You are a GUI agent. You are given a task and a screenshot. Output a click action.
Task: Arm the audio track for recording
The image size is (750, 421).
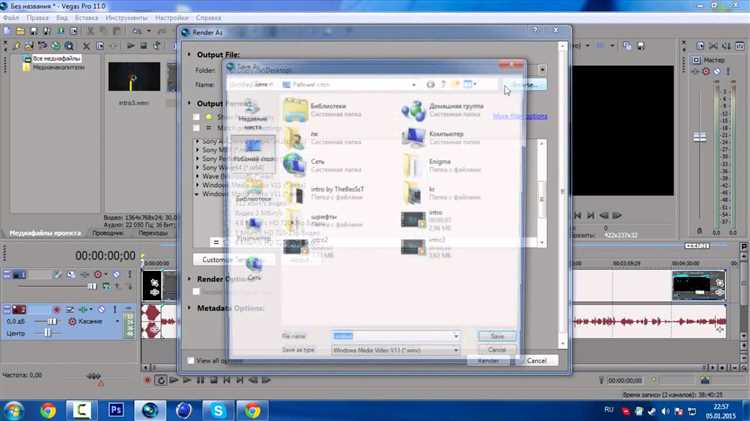pyautogui.click(x=56, y=310)
